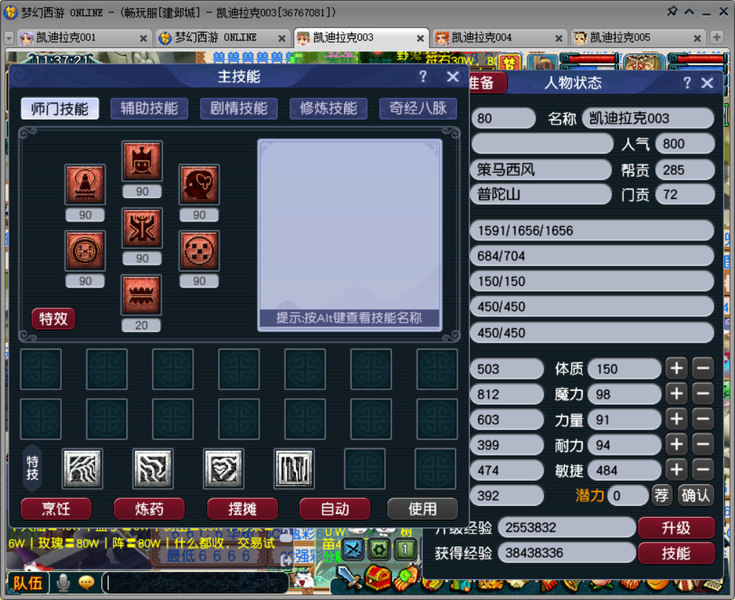The image size is (735, 600).
Task: Open help for the 主技能 window
Action: coord(422,76)
